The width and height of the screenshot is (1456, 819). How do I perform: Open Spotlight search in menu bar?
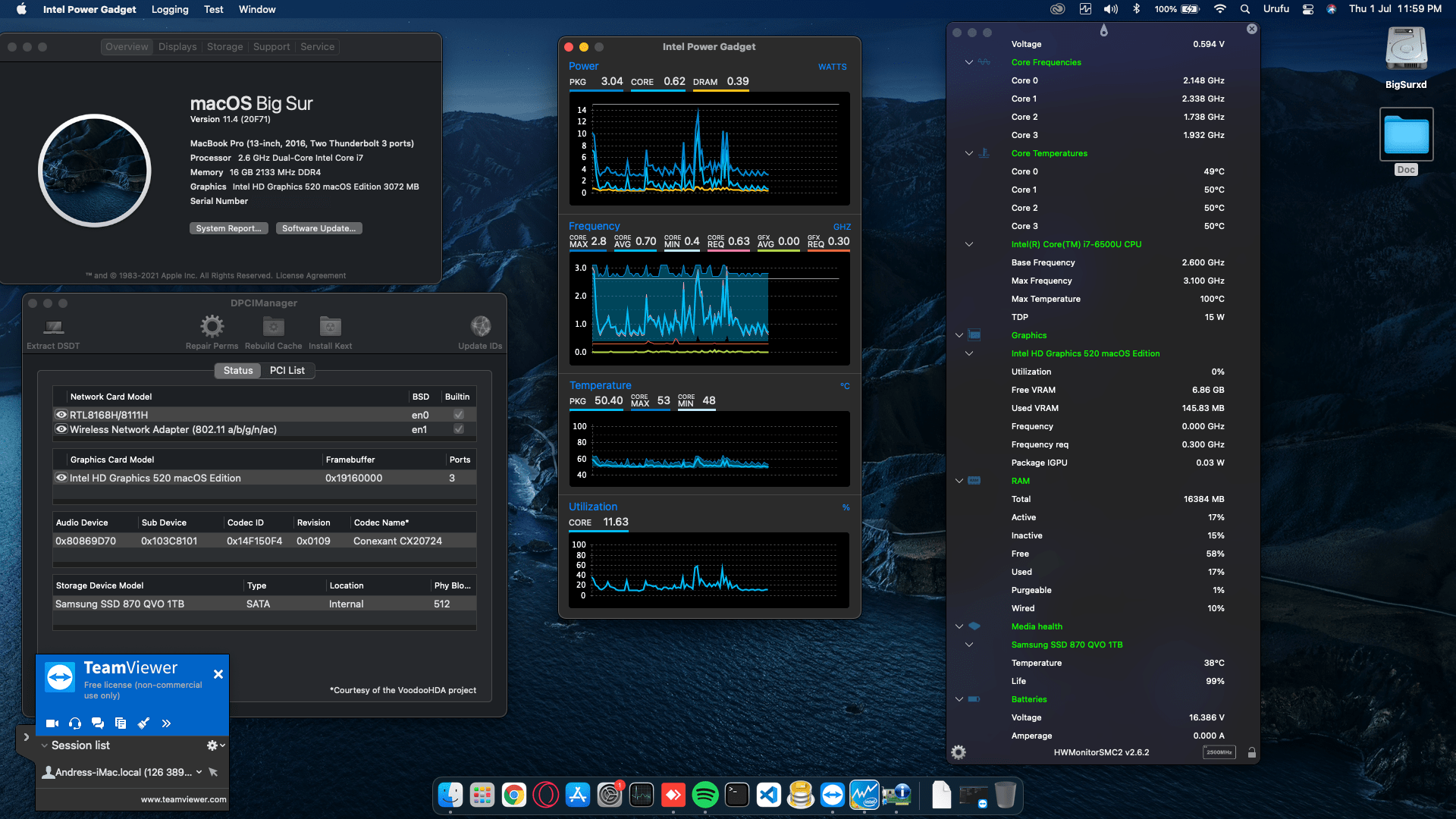coord(1245,9)
